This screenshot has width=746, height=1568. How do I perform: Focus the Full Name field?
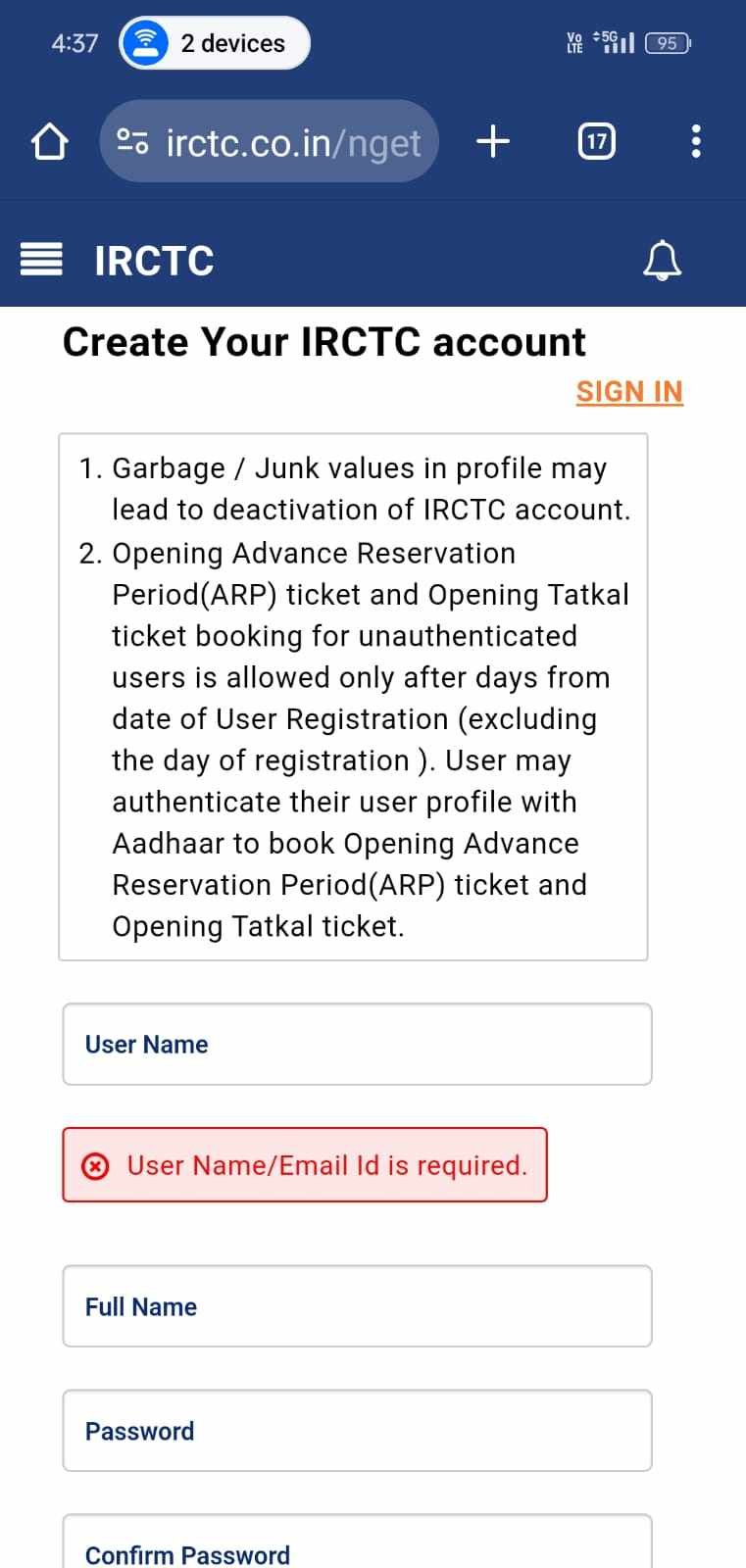point(357,1306)
